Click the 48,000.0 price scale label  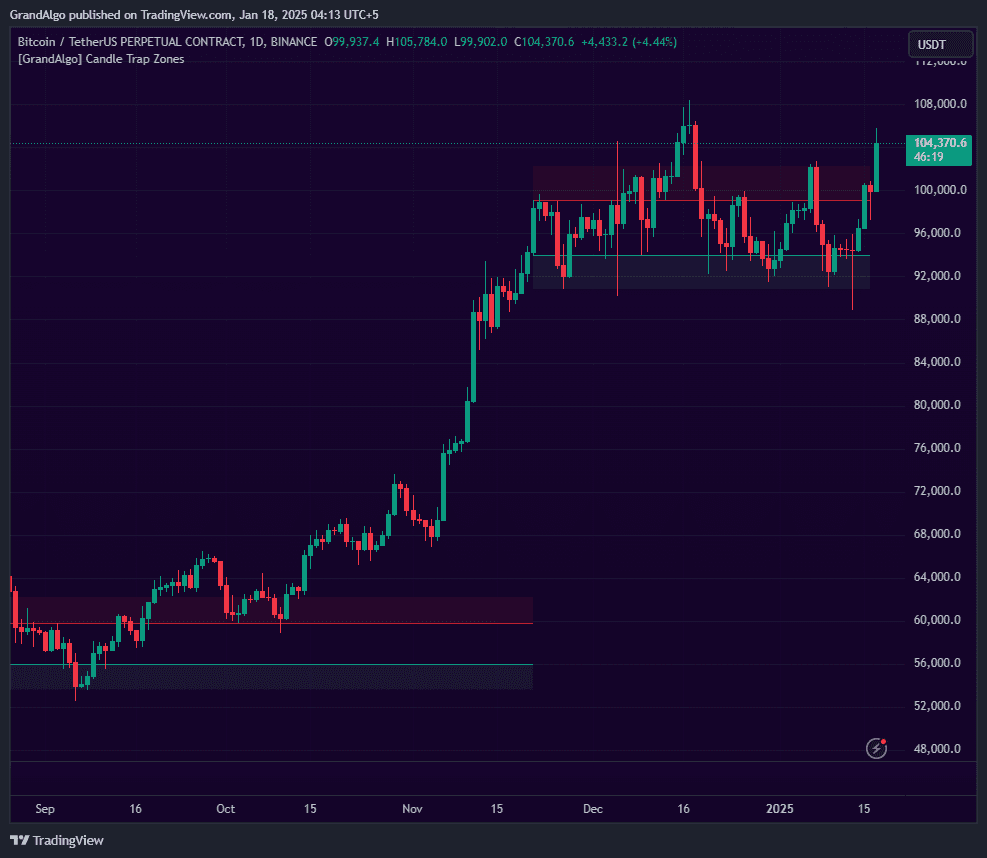[936, 748]
